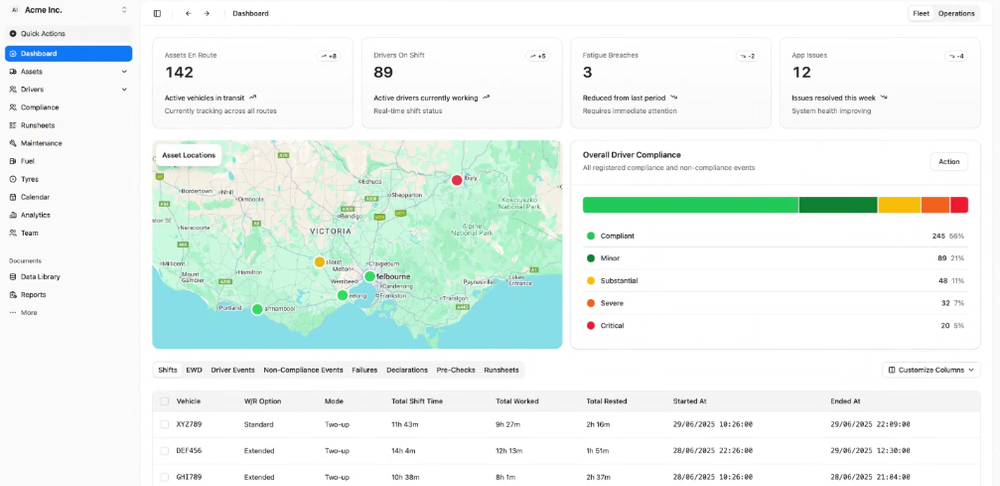
Task: Click the yellow map marker near Ballarat
Action: tap(320, 261)
